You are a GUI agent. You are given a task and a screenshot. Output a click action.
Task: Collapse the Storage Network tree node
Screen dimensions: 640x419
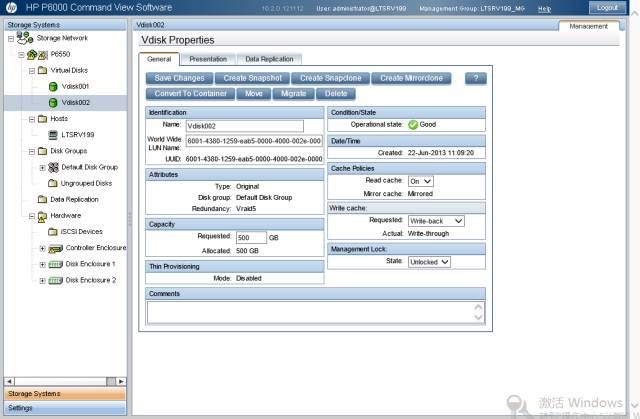tap(11, 39)
